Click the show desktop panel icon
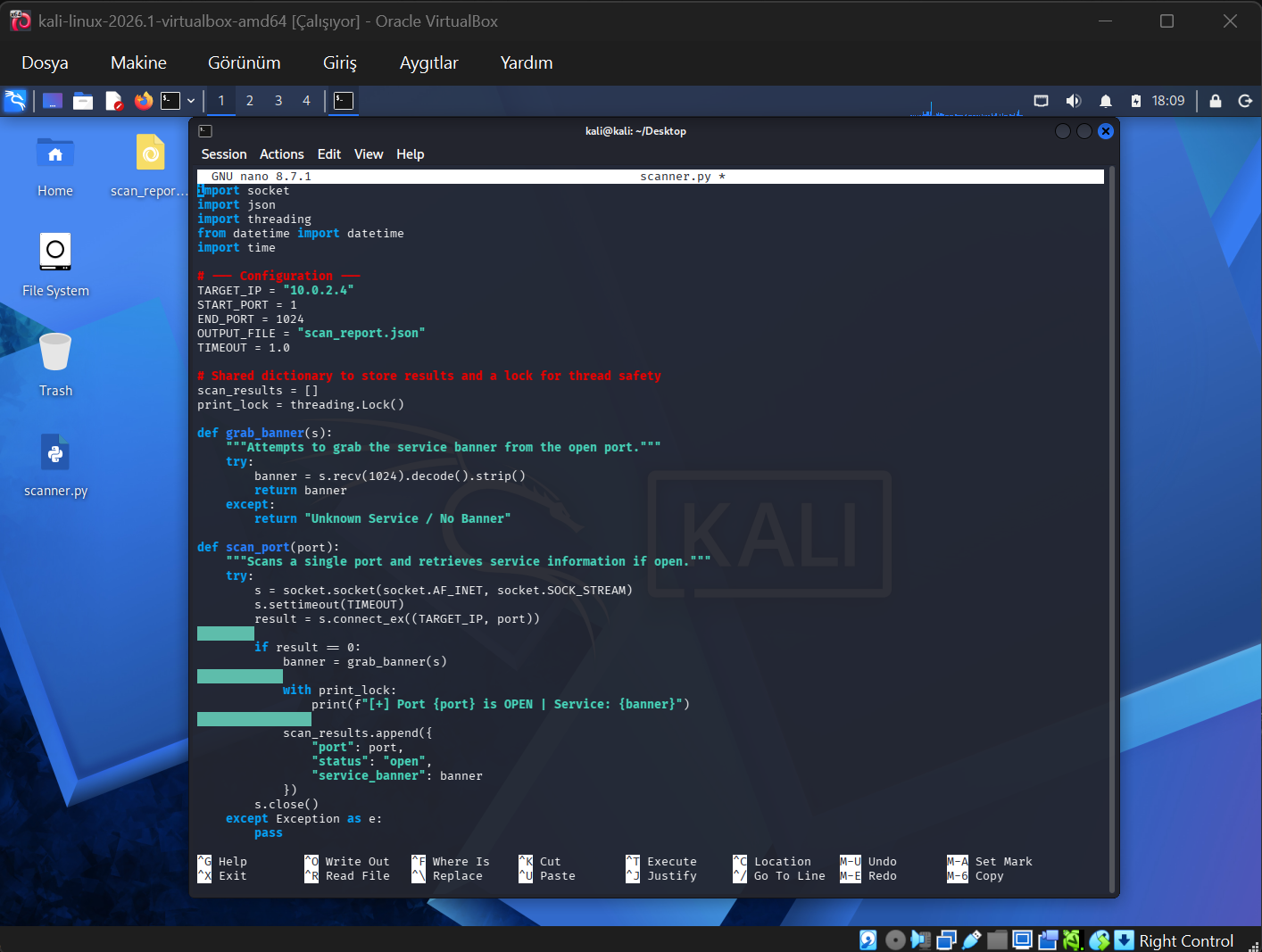Screen dimensions: 1262x952 pos(53,101)
